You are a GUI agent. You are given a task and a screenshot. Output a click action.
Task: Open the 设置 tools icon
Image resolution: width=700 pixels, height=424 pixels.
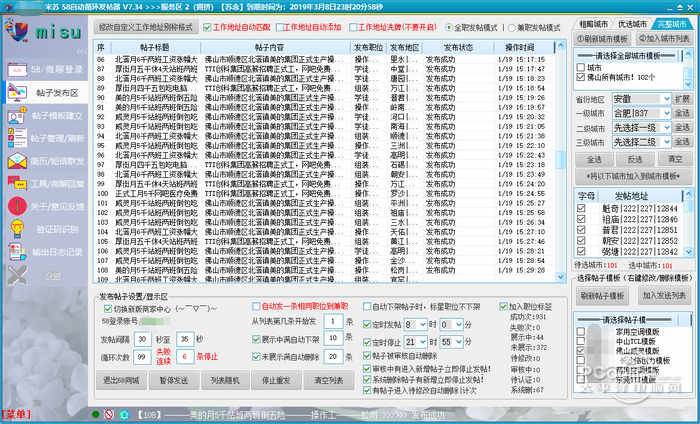point(17,275)
